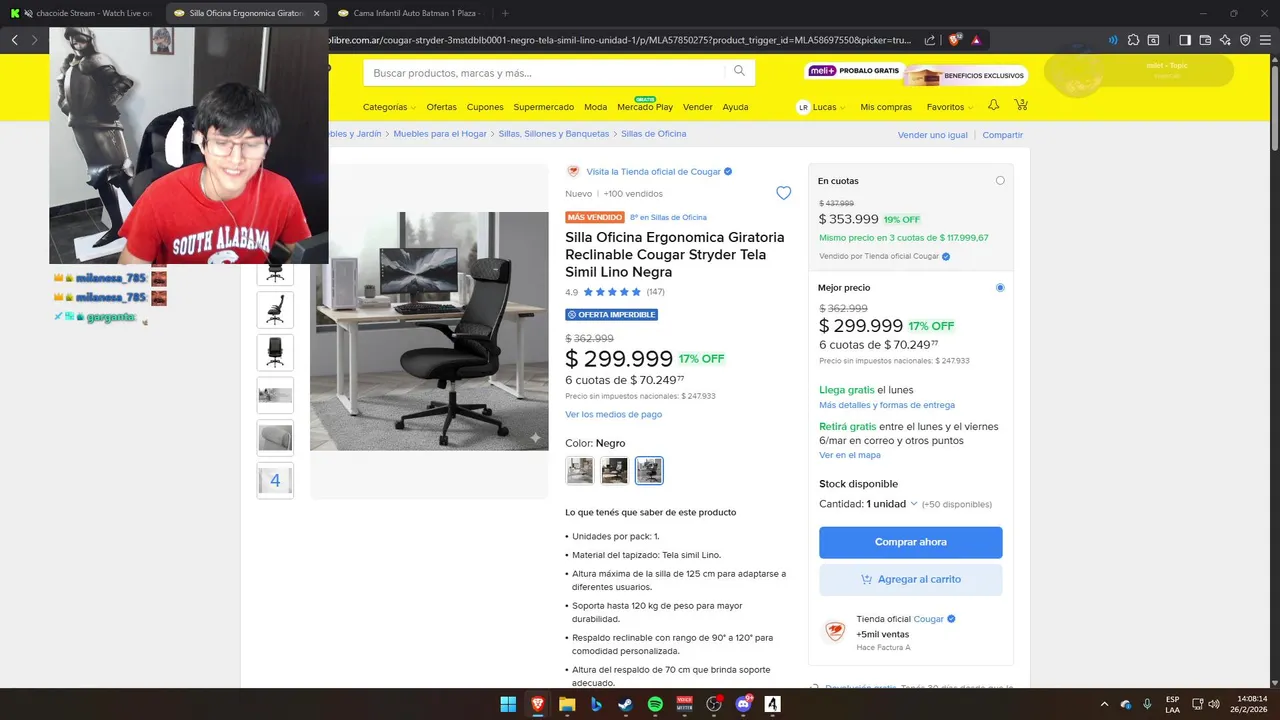Open the shopping cart icon

(x=1021, y=105)
